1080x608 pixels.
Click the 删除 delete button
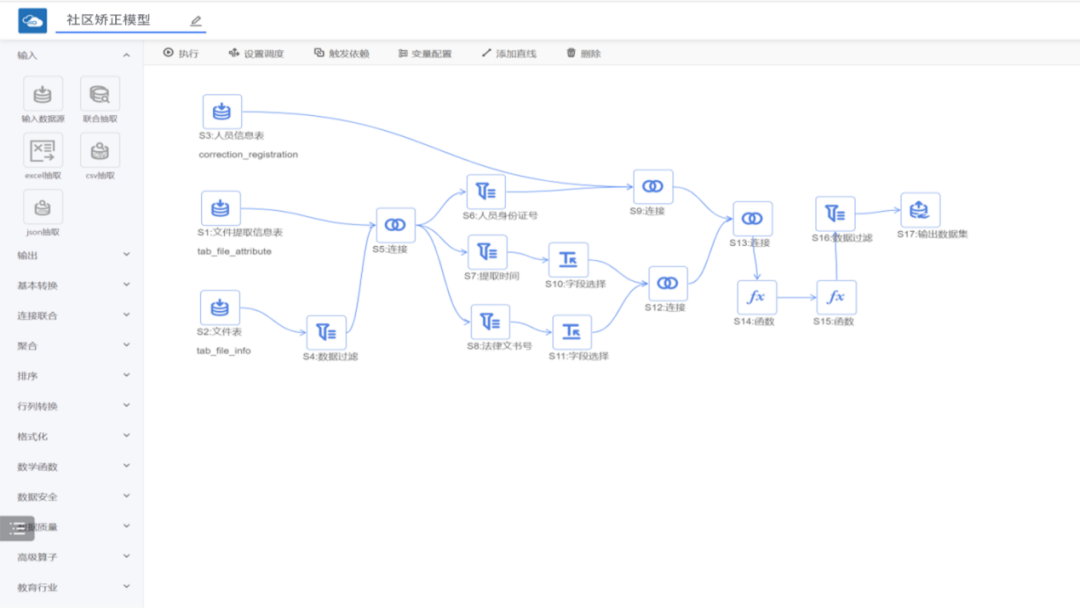584,53
